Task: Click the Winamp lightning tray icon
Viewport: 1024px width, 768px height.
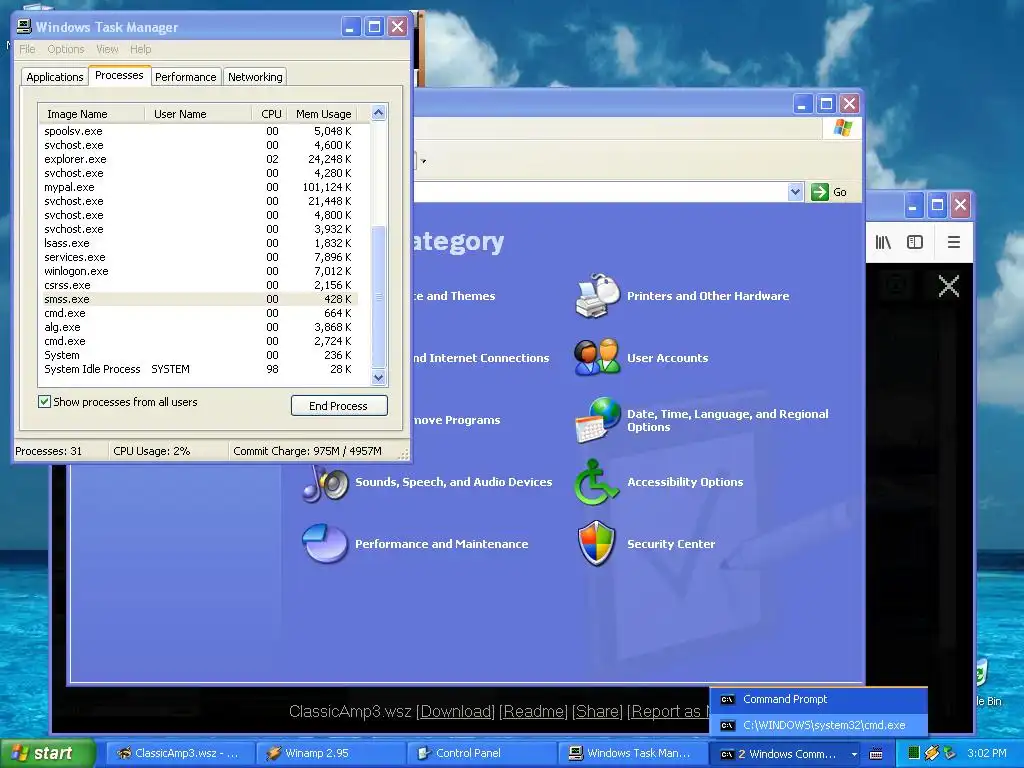Action: [x=931, y=753]
